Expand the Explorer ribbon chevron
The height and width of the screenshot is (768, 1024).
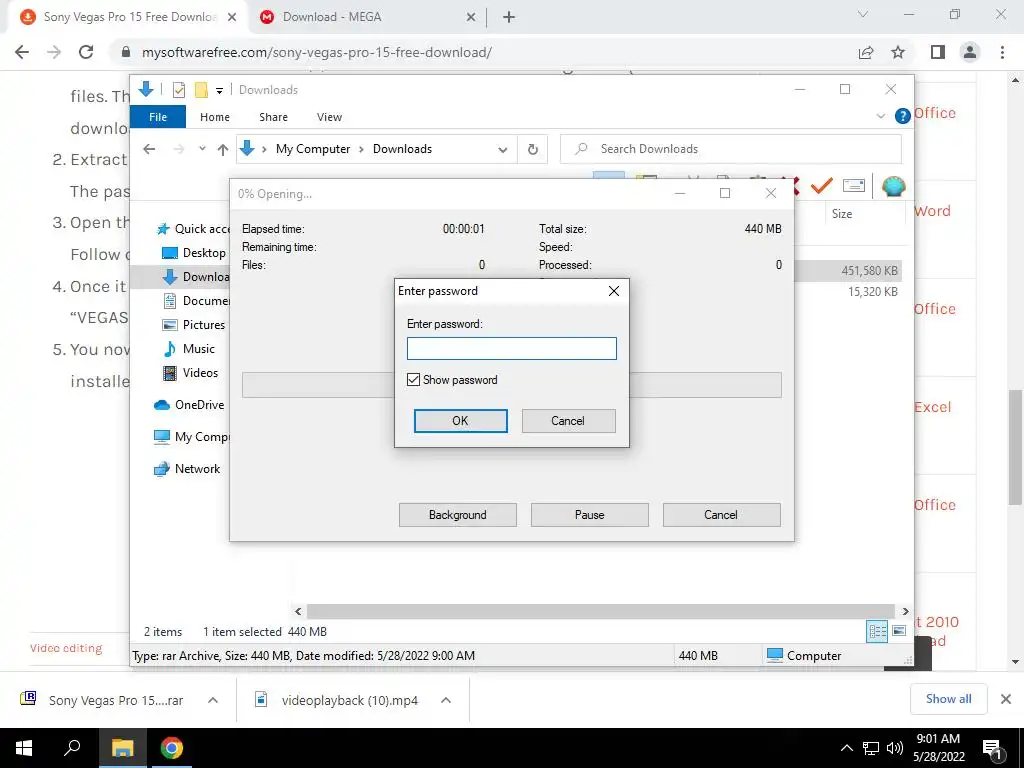tap(880, 116)
